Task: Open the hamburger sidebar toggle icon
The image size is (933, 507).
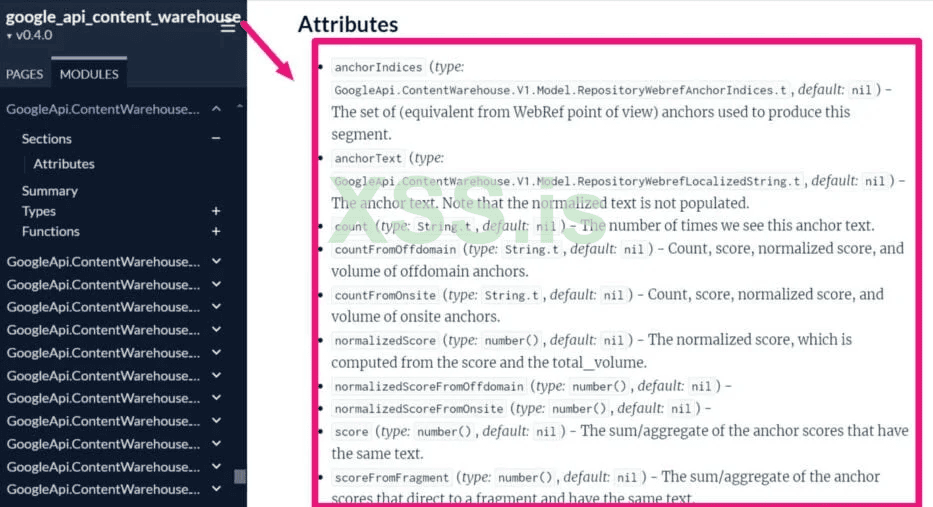Action: (x=228, y=27)
